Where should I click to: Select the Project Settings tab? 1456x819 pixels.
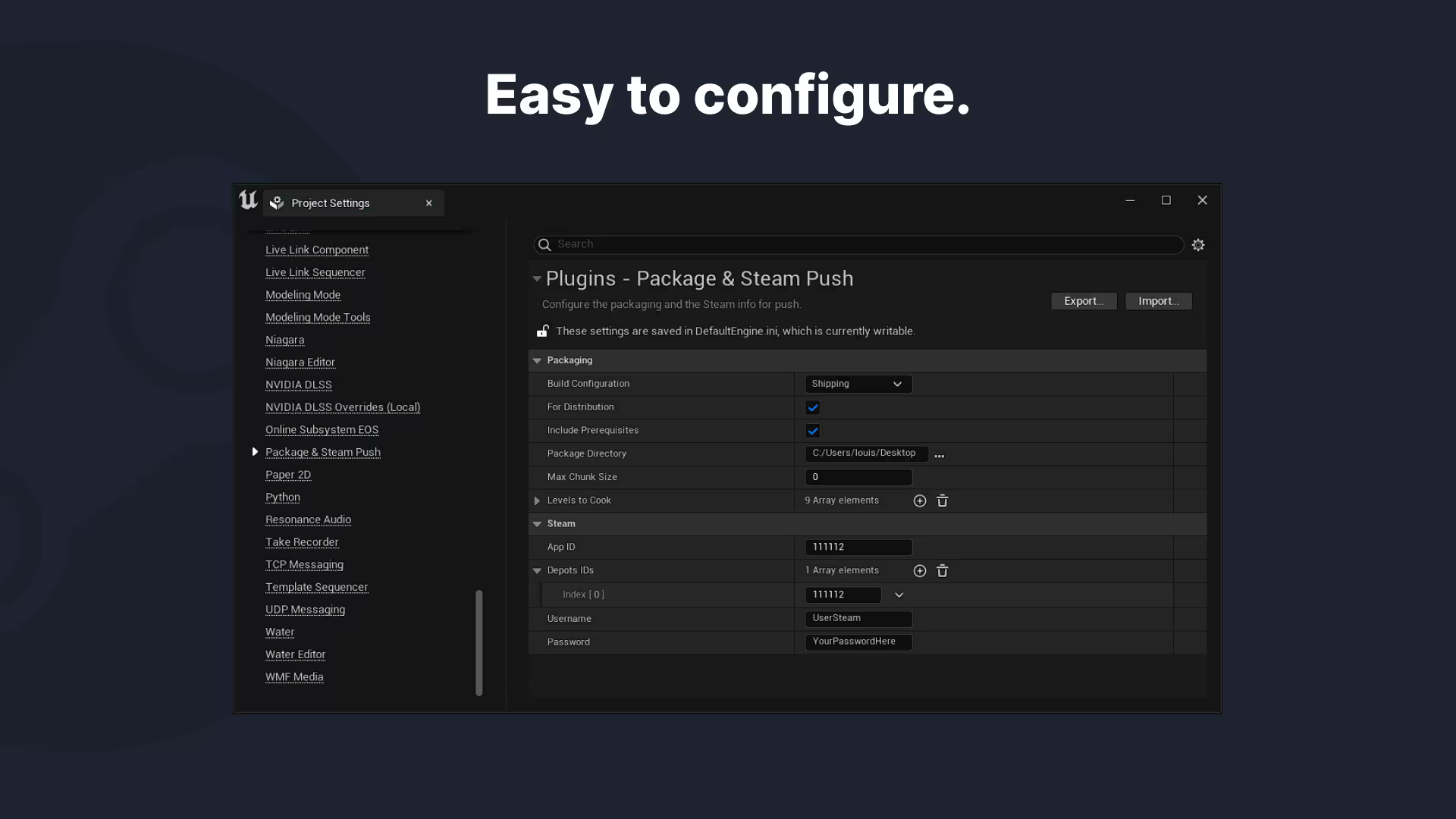tap(353, 203)
